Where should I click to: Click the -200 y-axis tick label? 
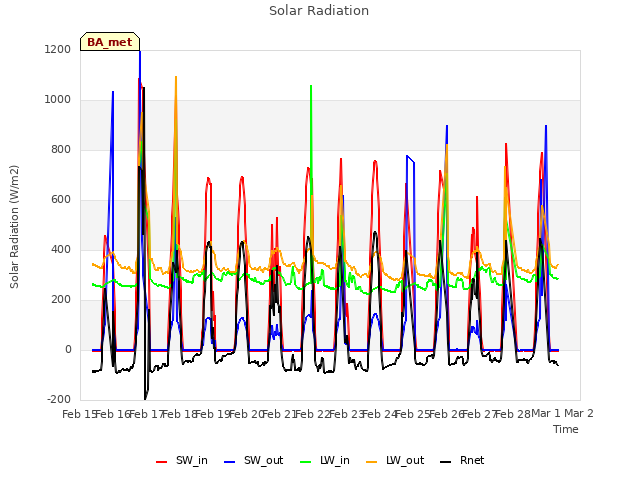tap(59, 399)
